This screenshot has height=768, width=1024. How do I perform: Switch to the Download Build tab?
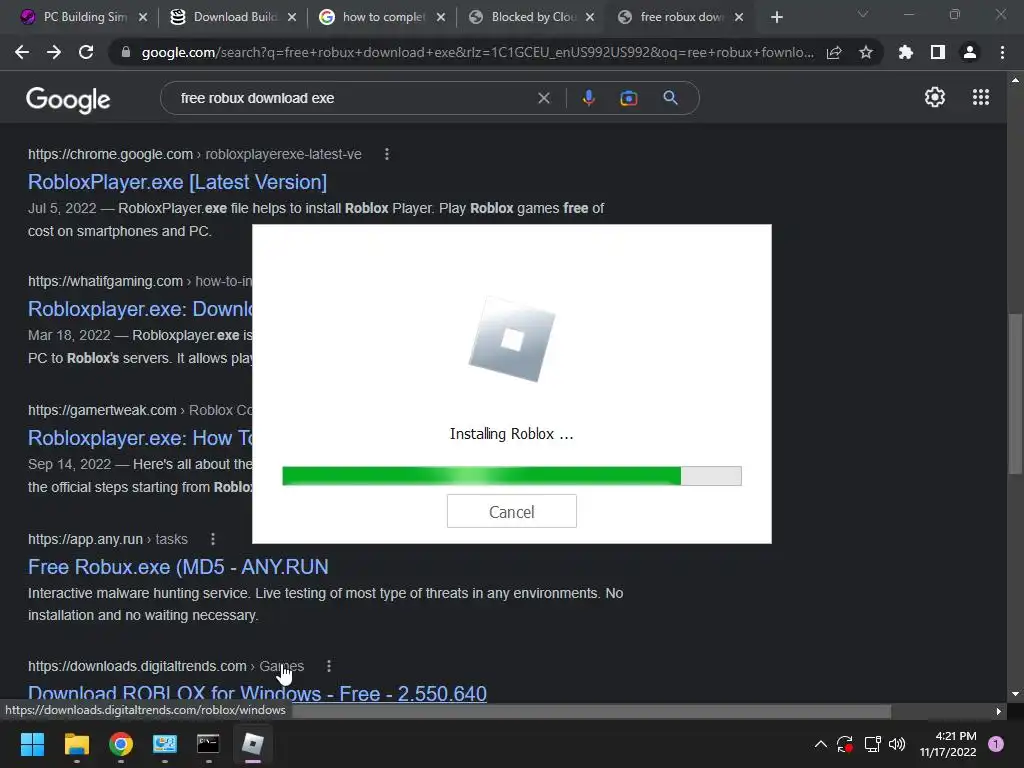(231, 17)
